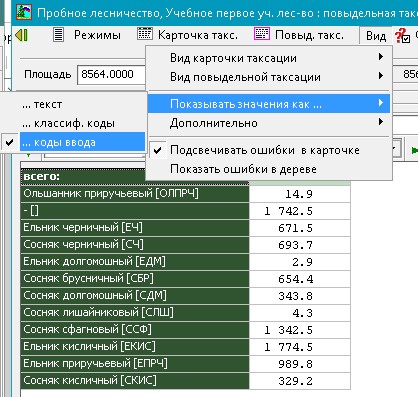Click the value cell 671.5
This screenshot has height=397, width=418.
point(300,228)
